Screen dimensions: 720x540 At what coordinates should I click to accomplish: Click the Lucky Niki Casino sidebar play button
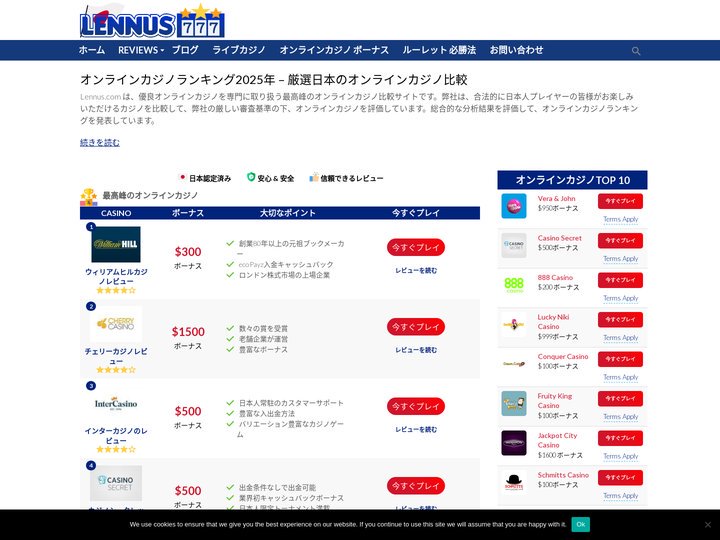620,320
